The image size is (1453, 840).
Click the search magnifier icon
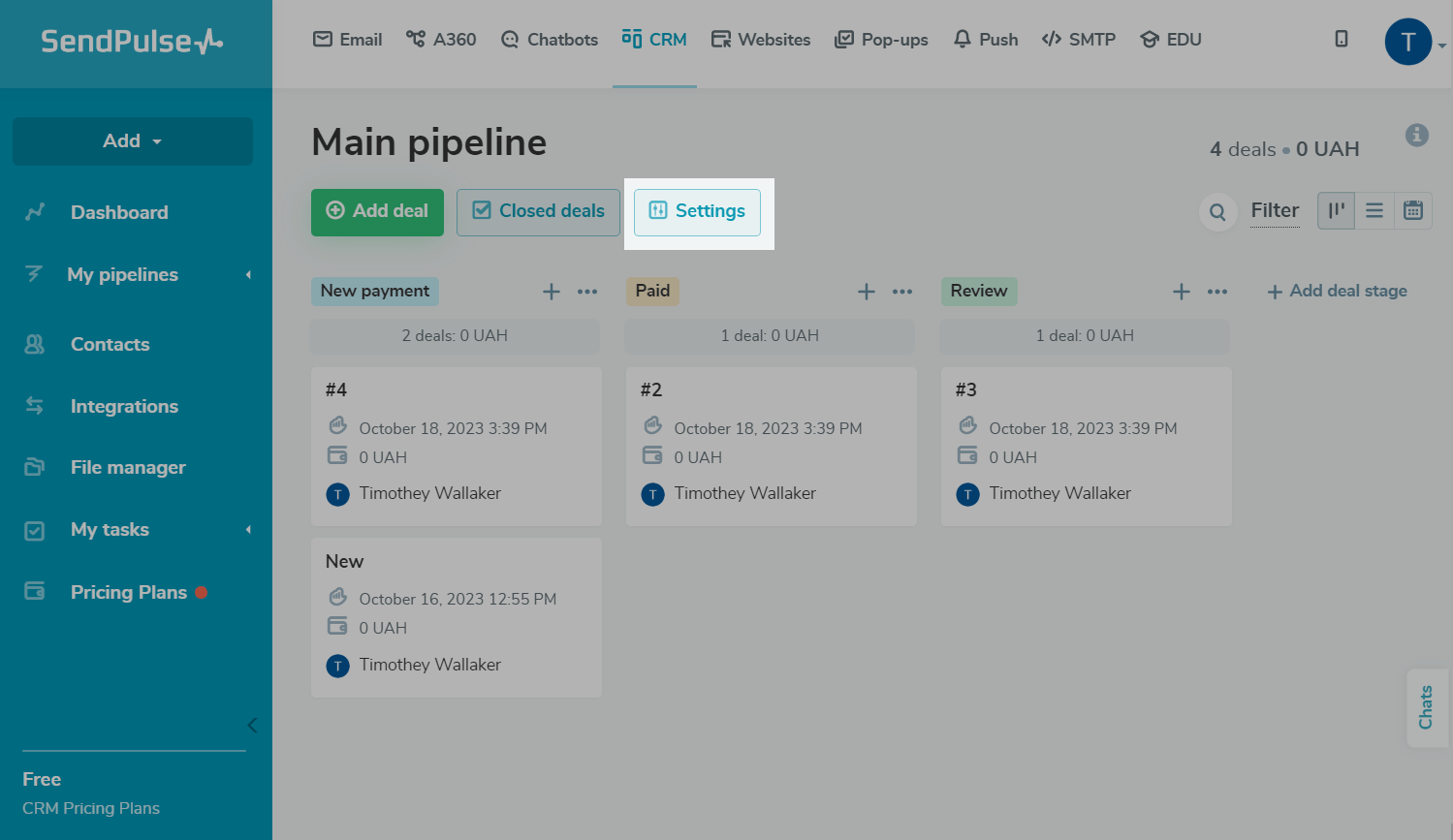[x=1217, y=212]
